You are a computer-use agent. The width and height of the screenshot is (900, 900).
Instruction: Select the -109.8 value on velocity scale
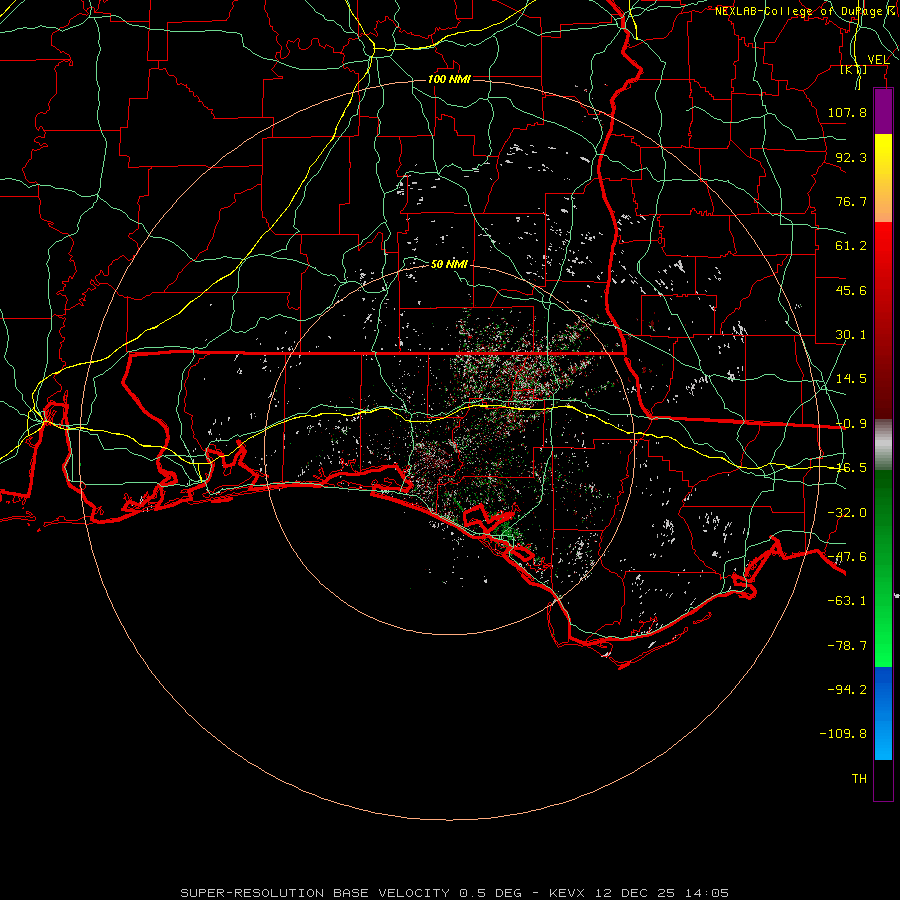[x=843, y=734]
